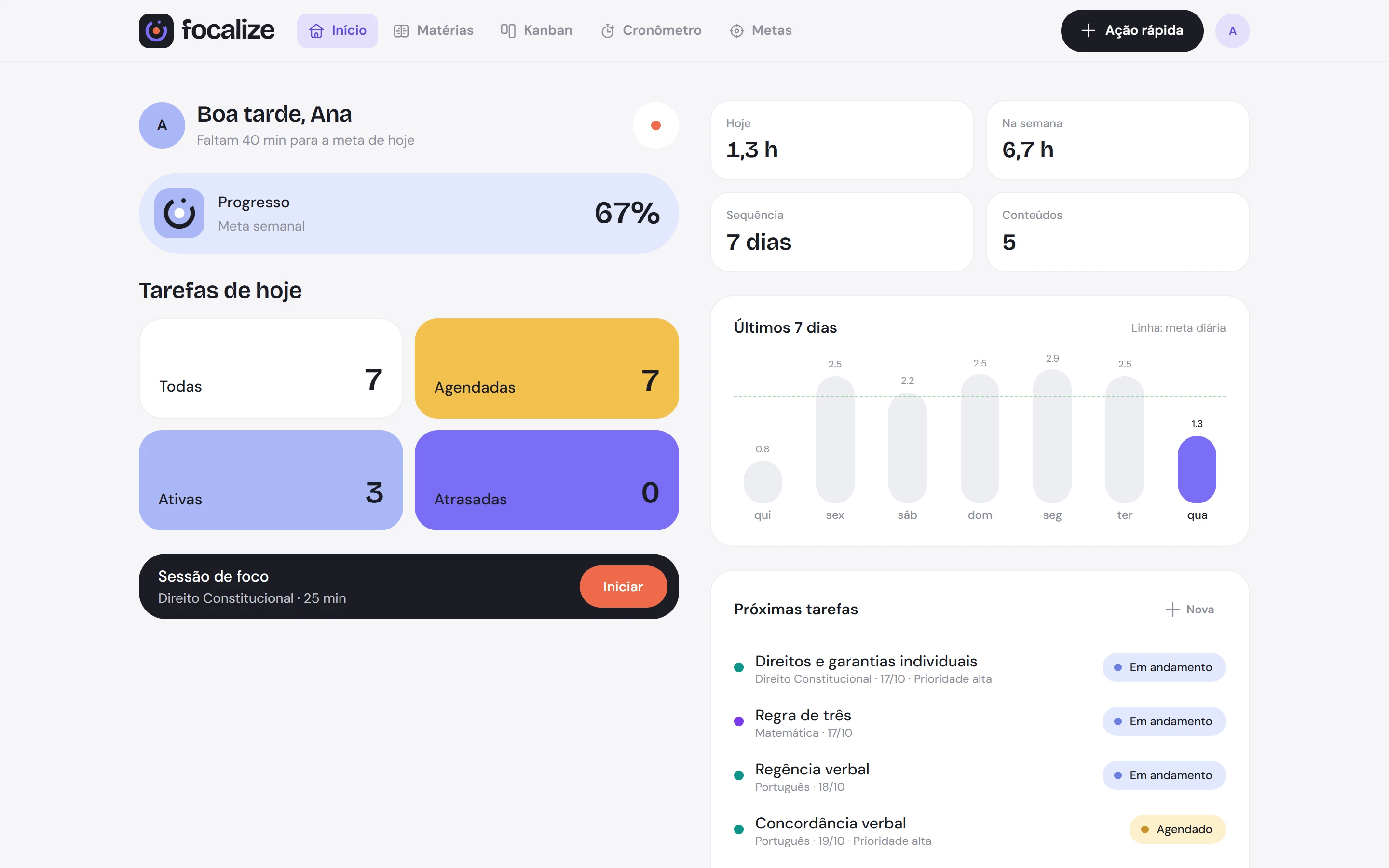Open the user avatar in top bar
1389x868 pixels.
click(x=1232, y=31)
